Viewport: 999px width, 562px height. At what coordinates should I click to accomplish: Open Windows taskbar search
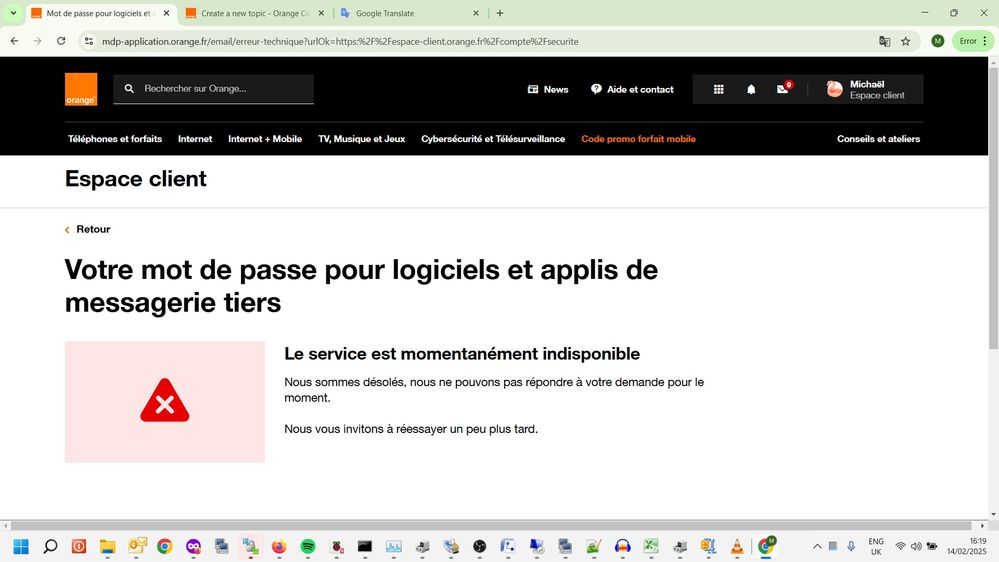pyautogui.click(x=50, y=547)
